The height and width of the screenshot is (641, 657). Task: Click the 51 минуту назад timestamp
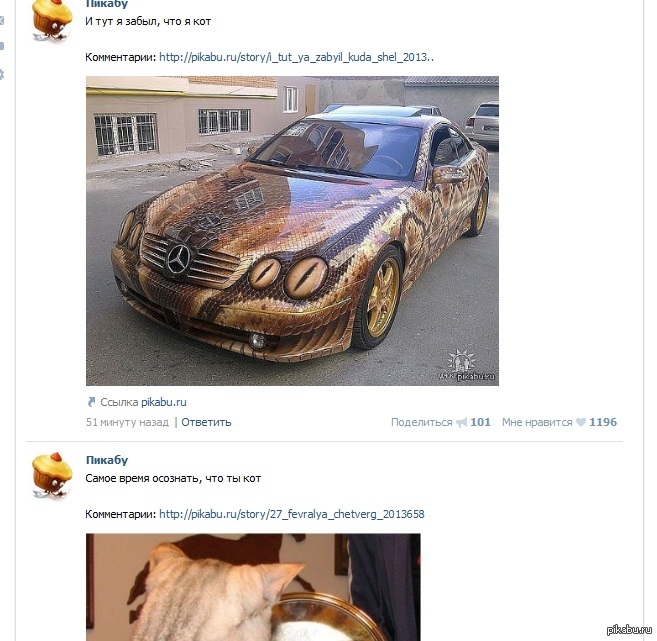[127, 422]
